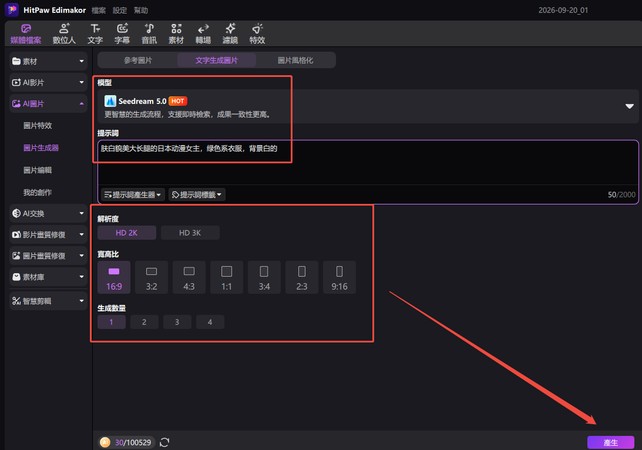Open the 提示詞產生器 dropdown
This screenshot has height=450, width=642.
132,194
